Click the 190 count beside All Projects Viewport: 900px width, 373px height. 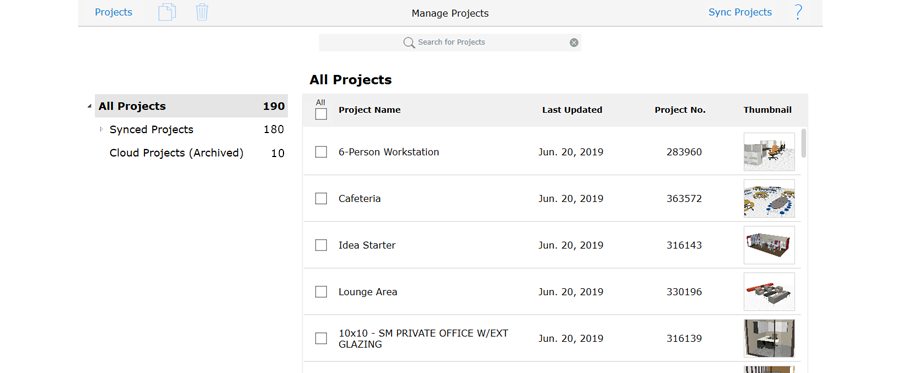click(x=274, y=106)
